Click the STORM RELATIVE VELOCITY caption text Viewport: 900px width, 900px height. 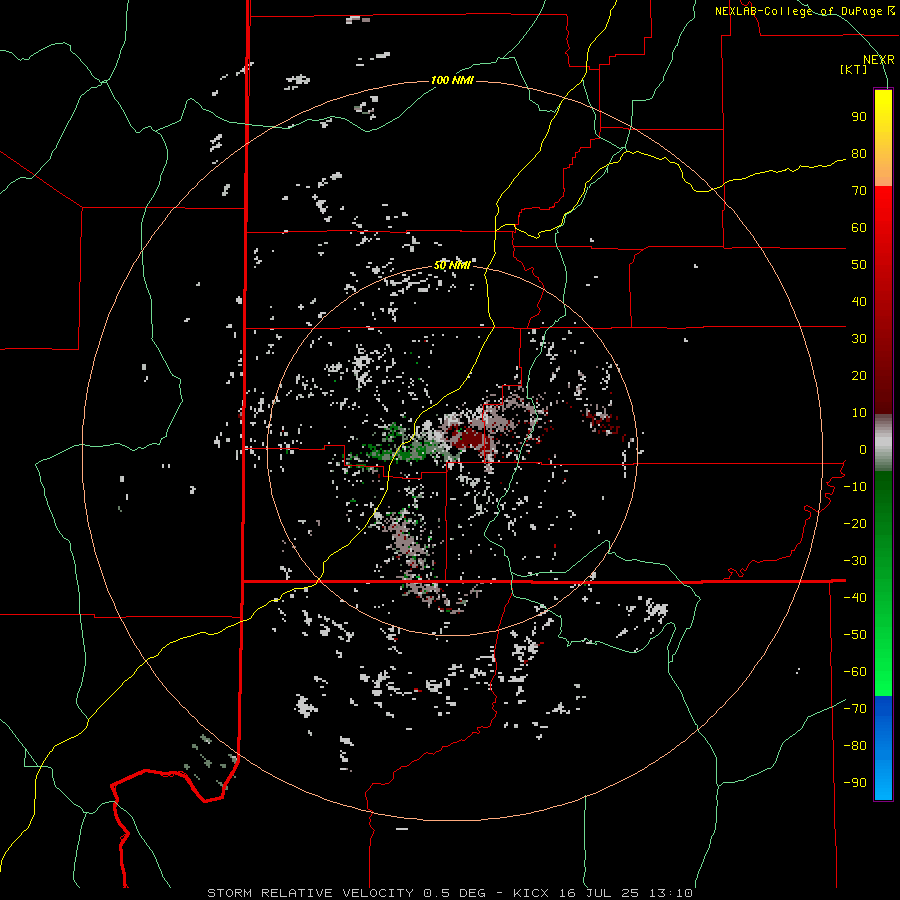tap(310, 893)
